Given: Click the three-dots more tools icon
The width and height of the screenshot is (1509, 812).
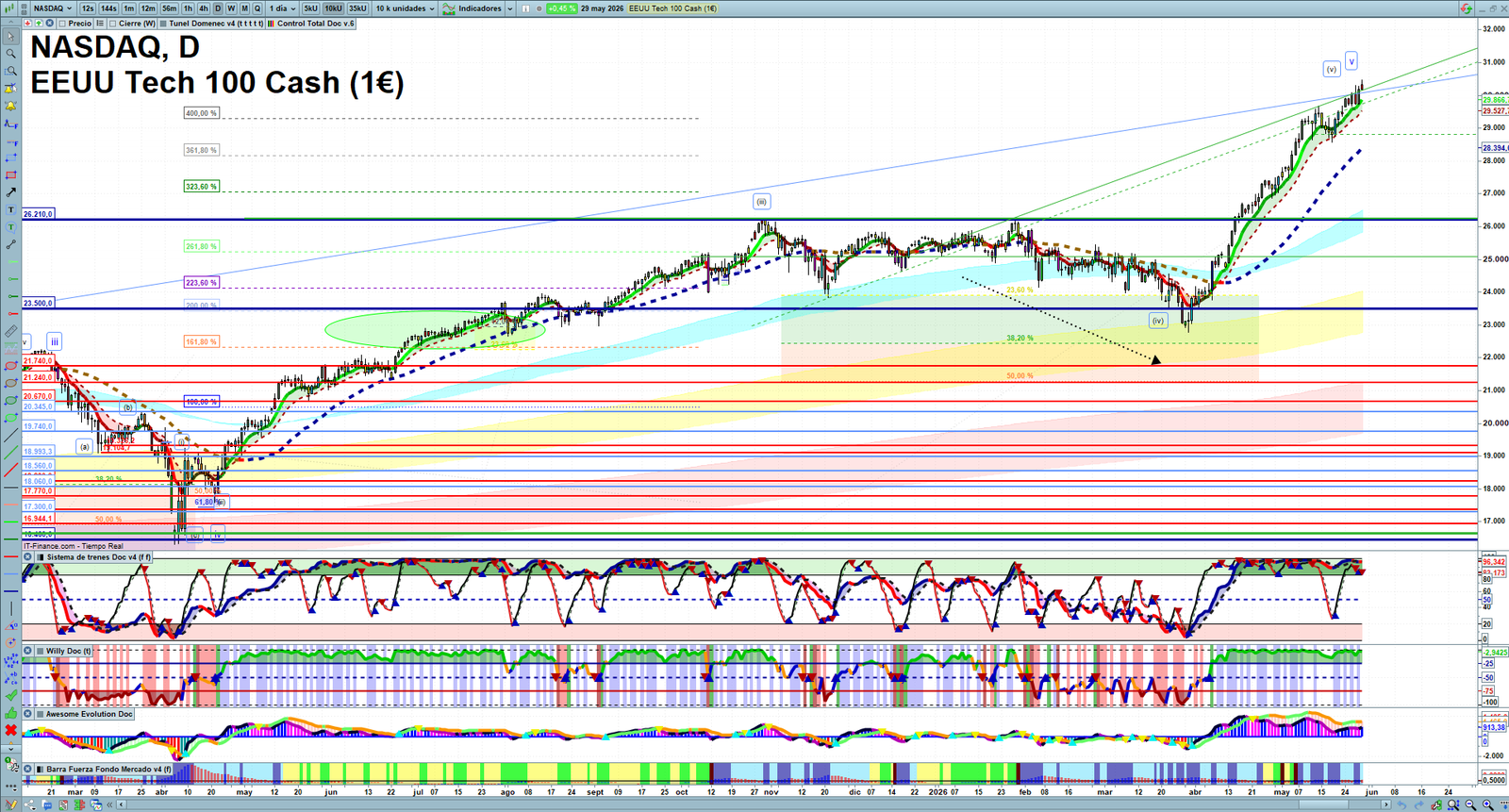Looking at the screenshot, I should tap(10, 786).
